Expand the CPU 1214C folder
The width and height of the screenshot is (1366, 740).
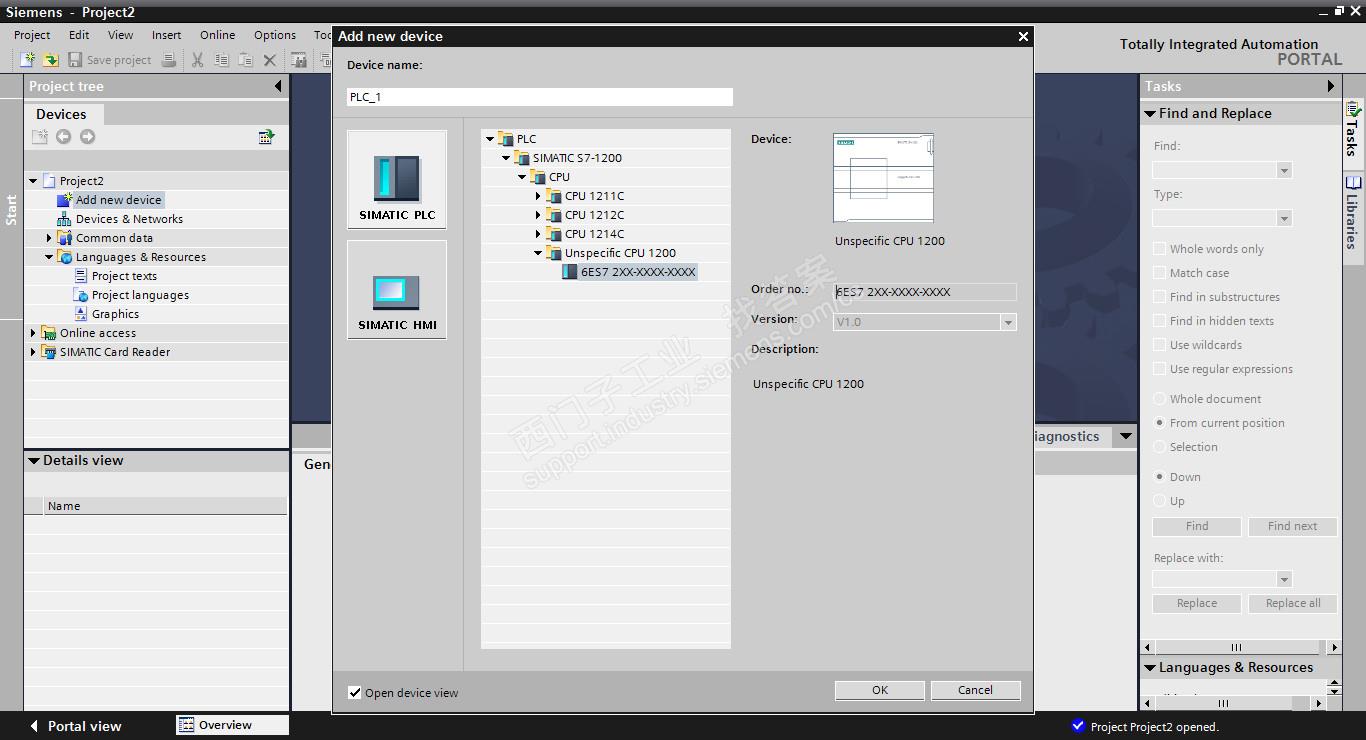click(x=538, y=234)
